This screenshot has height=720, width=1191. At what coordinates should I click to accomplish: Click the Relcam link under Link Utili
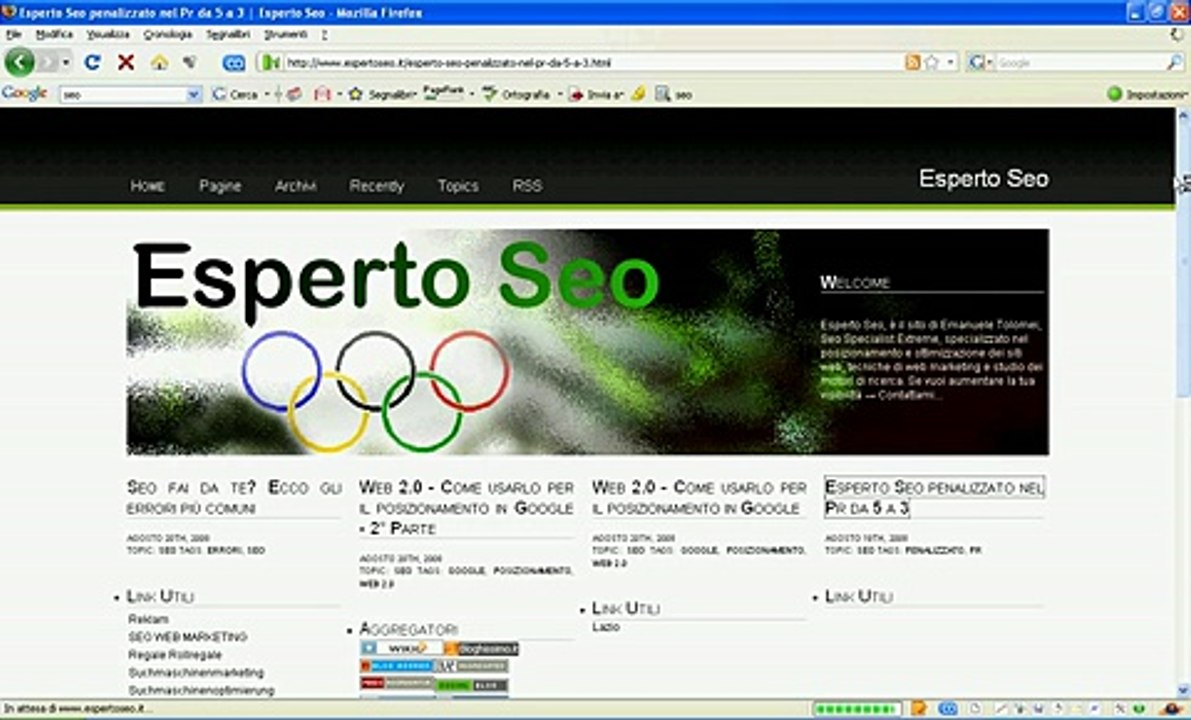(148, 619)
